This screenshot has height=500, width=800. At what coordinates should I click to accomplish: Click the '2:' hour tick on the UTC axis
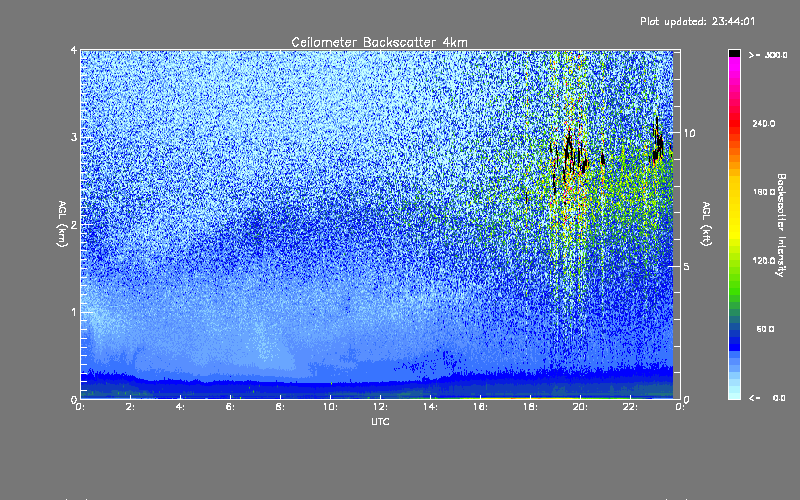(x=130, y=407)
